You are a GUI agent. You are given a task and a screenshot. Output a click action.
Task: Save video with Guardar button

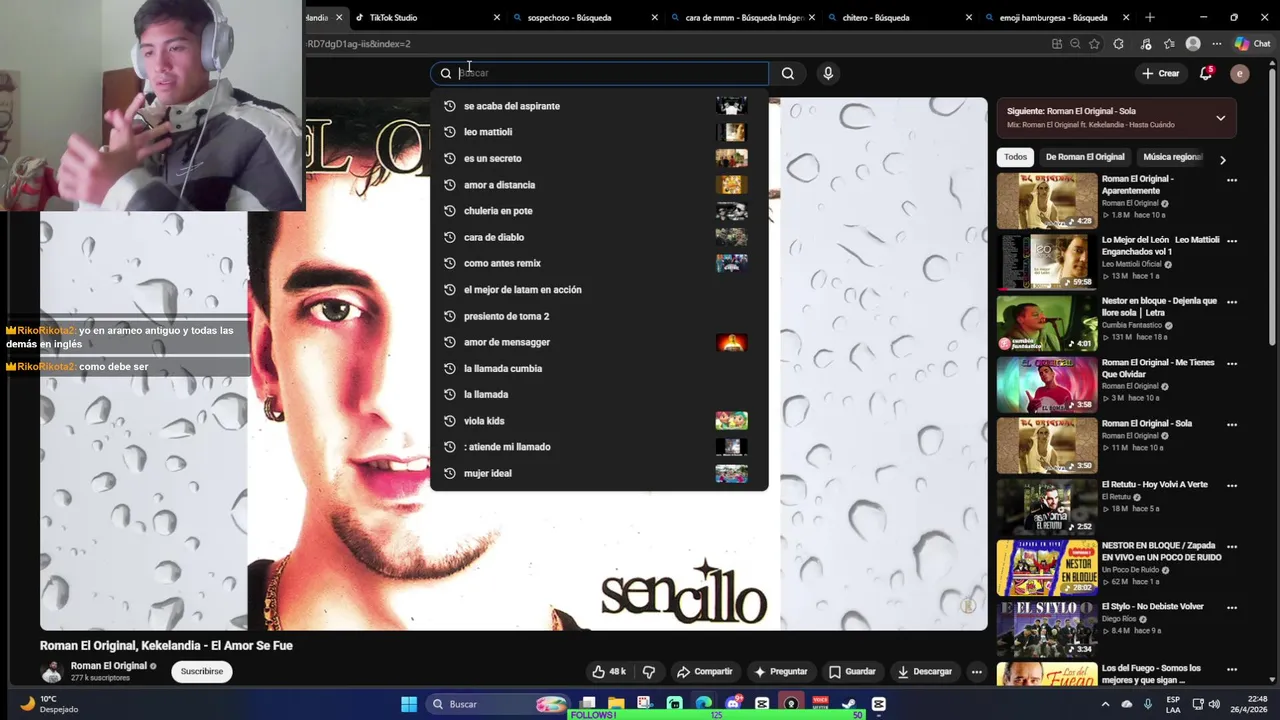click(x=852, y=672)
